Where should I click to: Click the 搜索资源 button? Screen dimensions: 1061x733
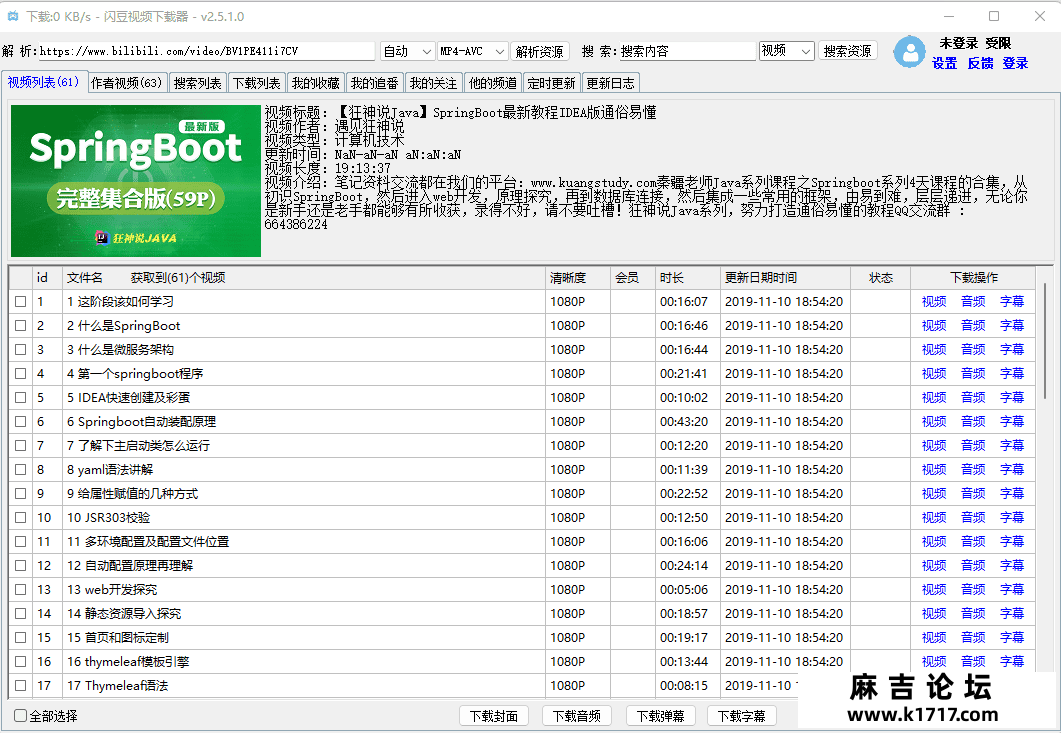[x=847, y=51]
